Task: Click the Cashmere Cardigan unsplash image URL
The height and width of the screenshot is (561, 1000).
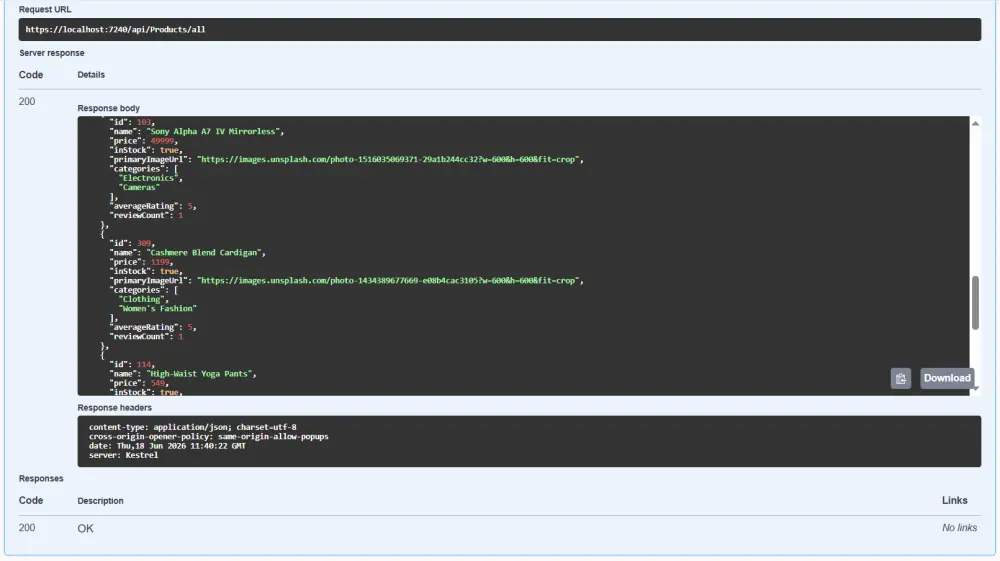Action: [x=388, y=280]
